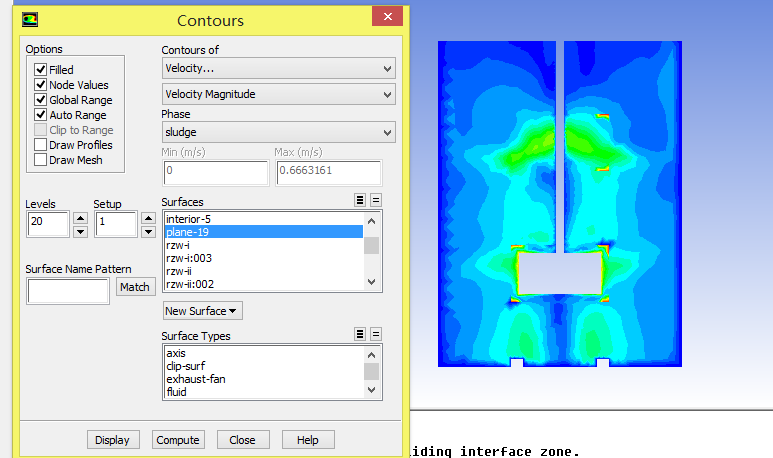The image size is (773, 458).
Task: Click the Levels input field
Action: 48,224
